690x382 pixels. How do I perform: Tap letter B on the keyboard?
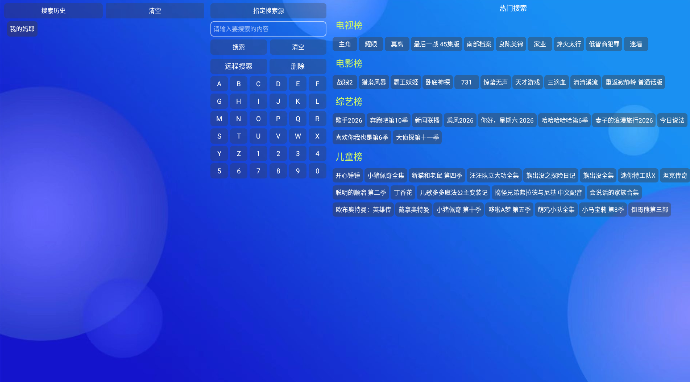(x=239, y=84)
